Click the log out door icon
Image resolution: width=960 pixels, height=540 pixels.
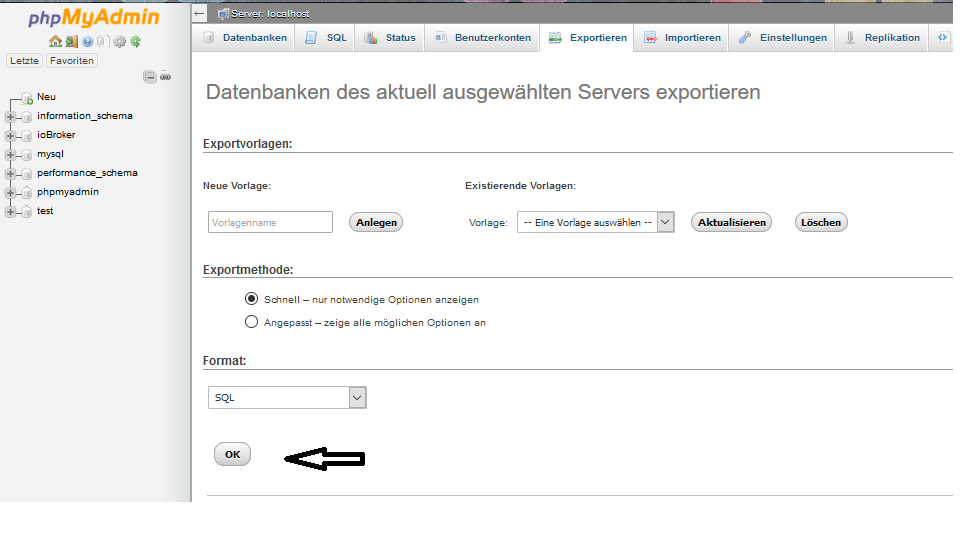click(x=72, y=42)
